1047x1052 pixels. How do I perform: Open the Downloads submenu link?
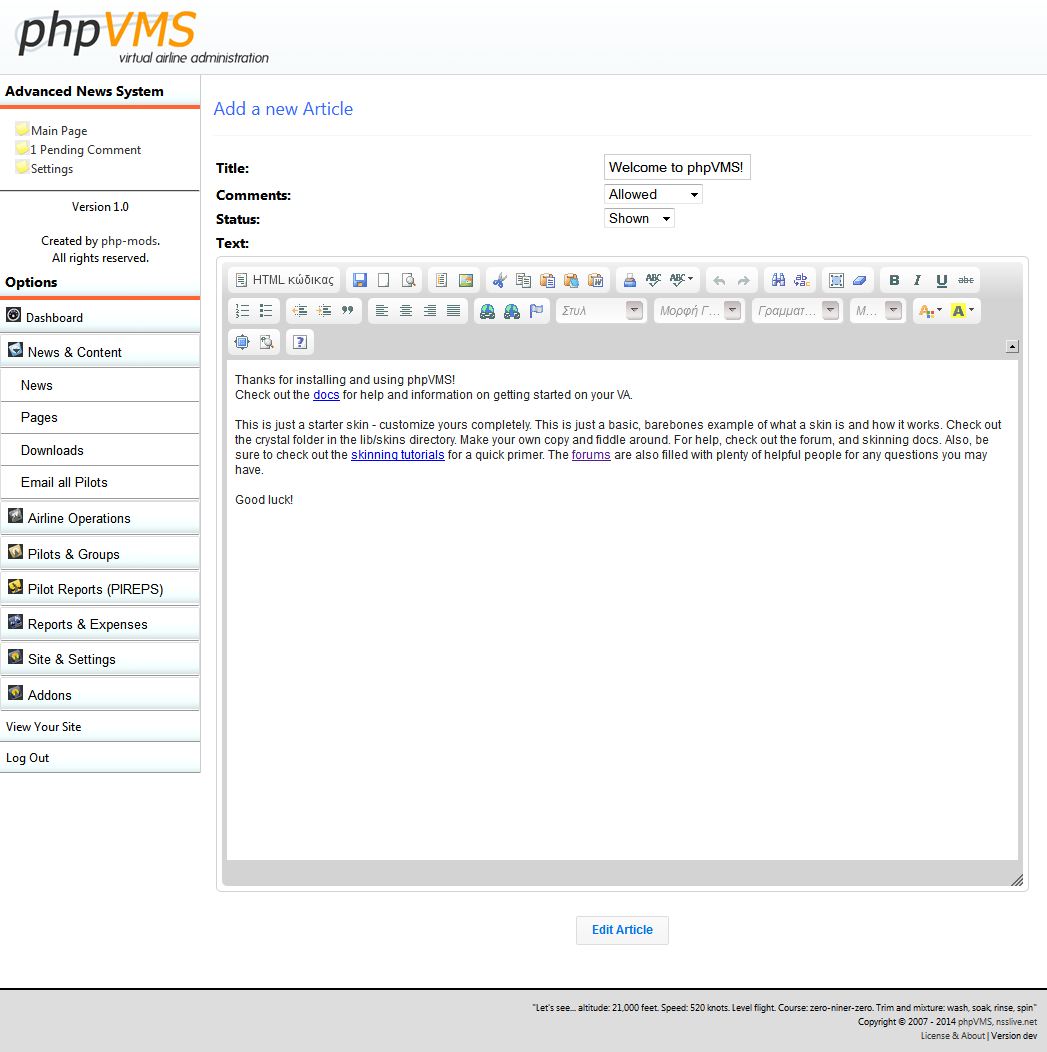point(101,450)
